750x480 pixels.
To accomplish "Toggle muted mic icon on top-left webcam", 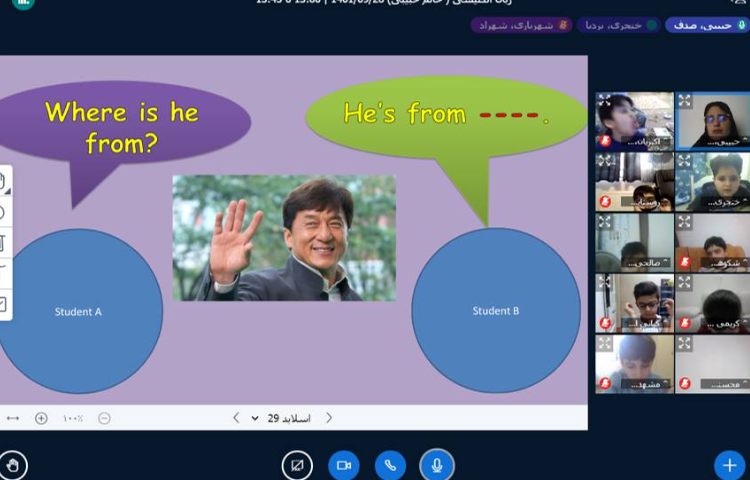I will pyautogui.click(x=605, y=142).
